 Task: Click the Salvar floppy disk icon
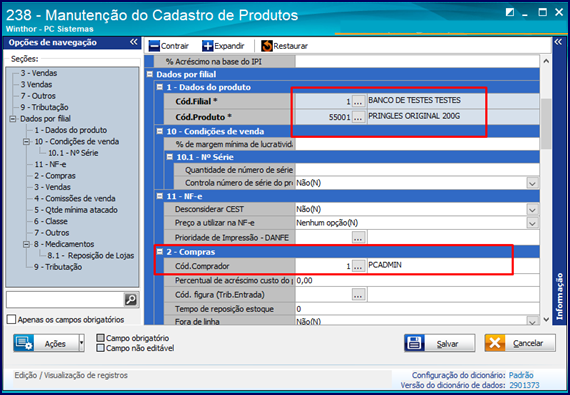tap(415, 343)
